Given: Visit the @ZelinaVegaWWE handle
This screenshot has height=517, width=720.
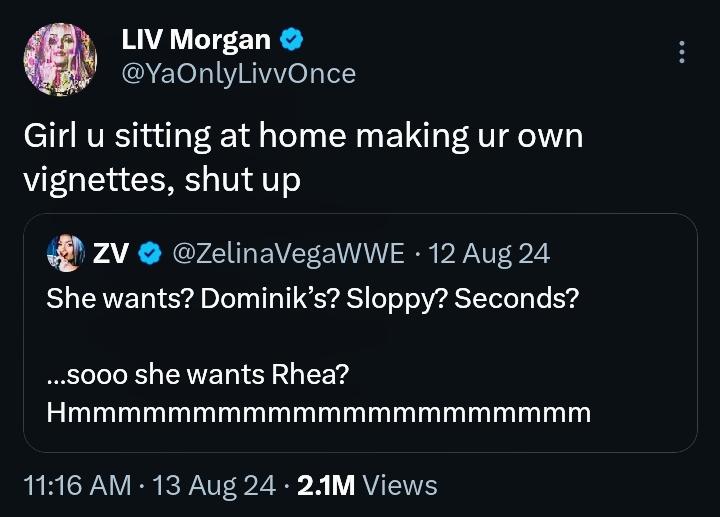Looking at the screenshot, I should pos(289,254).
